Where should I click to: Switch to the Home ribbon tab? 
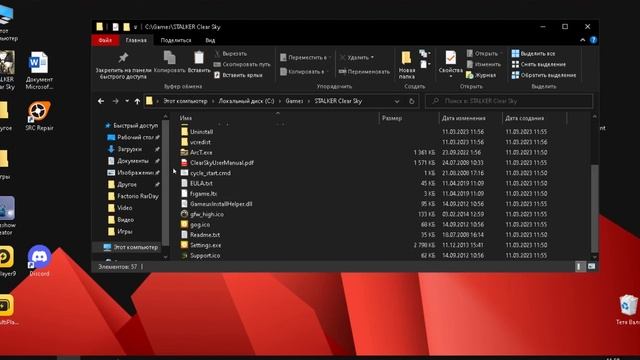point(136,40)
